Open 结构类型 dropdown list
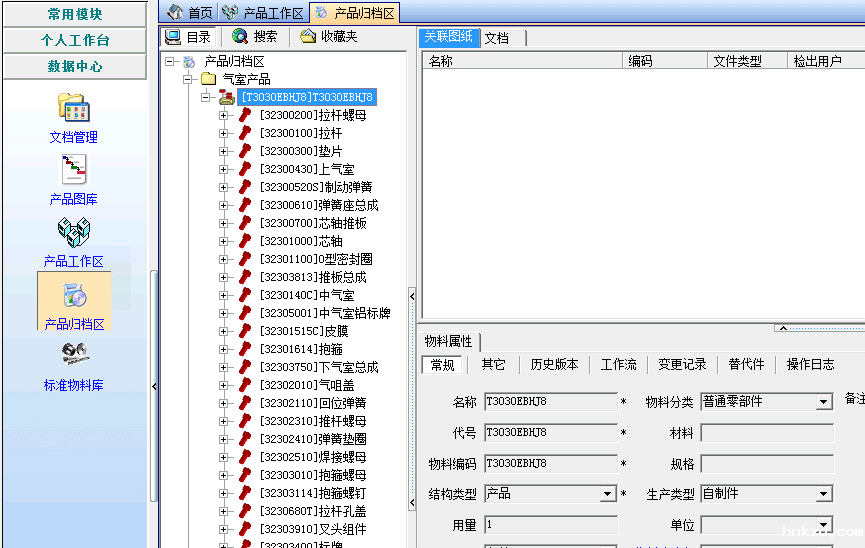The width and height of the screenshot is (865, 548). (607, 494)
